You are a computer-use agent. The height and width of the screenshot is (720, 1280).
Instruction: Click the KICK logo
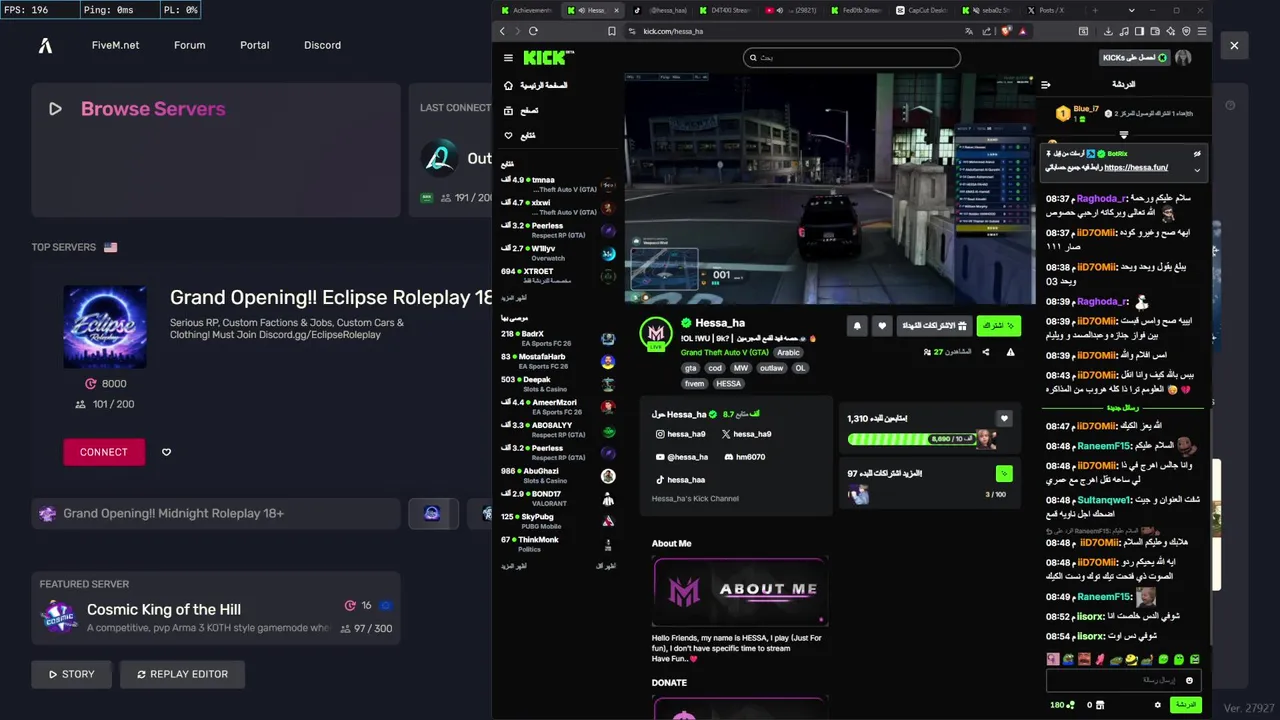tap(548, 58)
